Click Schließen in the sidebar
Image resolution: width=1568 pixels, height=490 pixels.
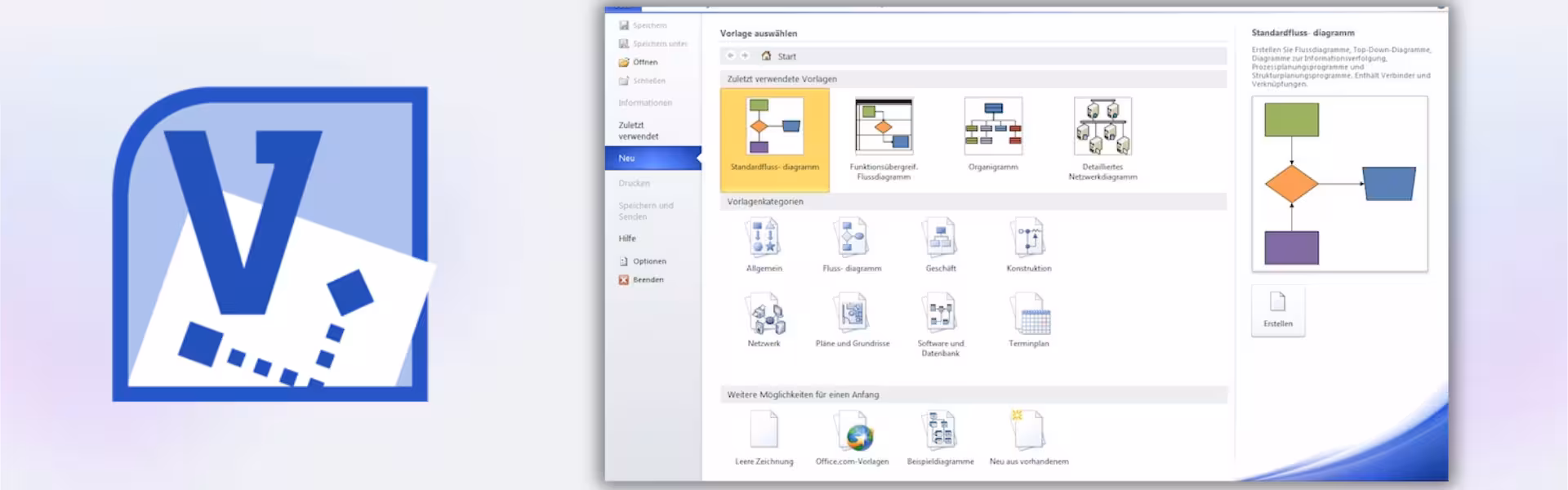tap(642, 81)
